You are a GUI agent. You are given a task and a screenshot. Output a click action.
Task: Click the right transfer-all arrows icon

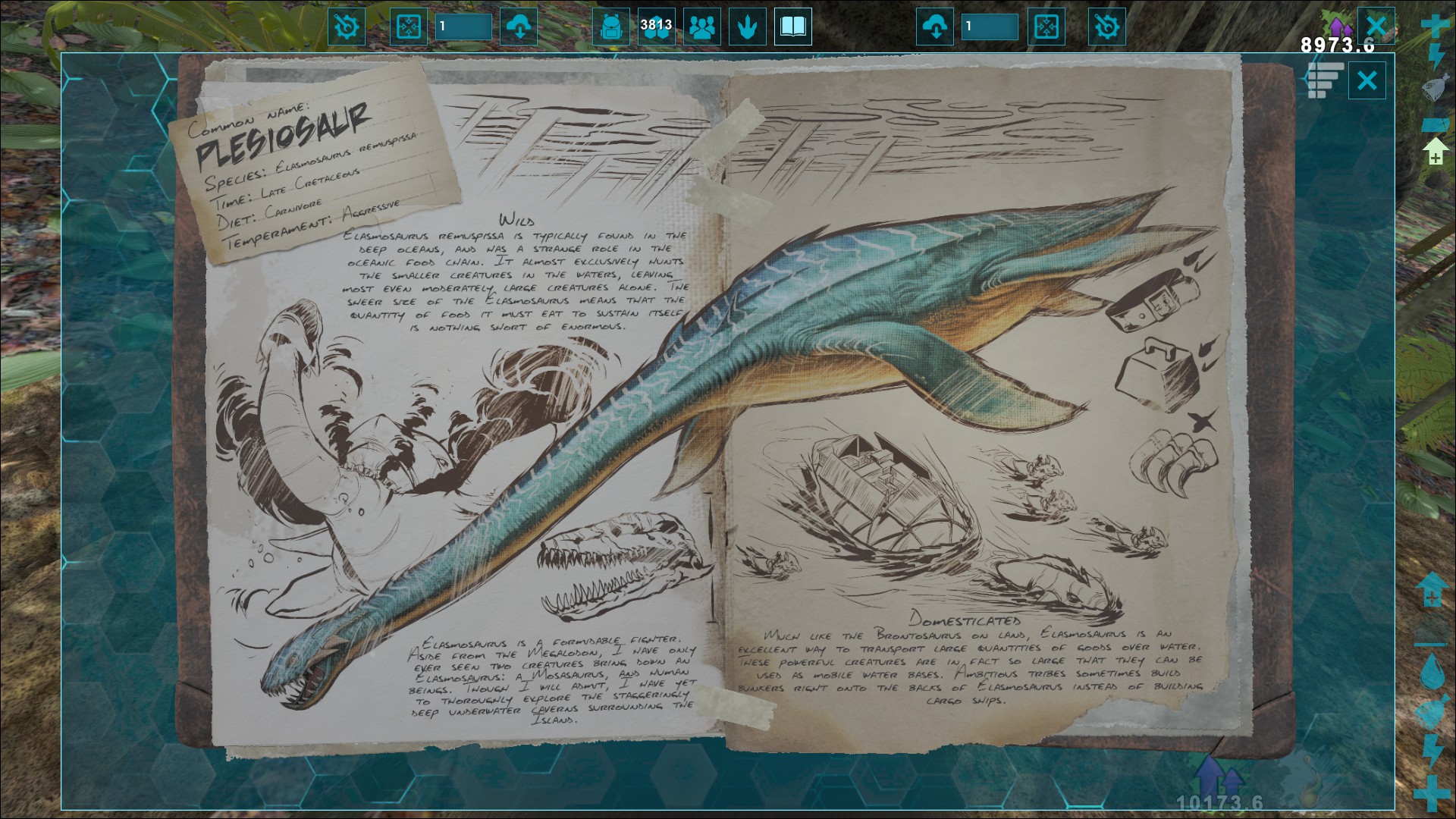1046,27
